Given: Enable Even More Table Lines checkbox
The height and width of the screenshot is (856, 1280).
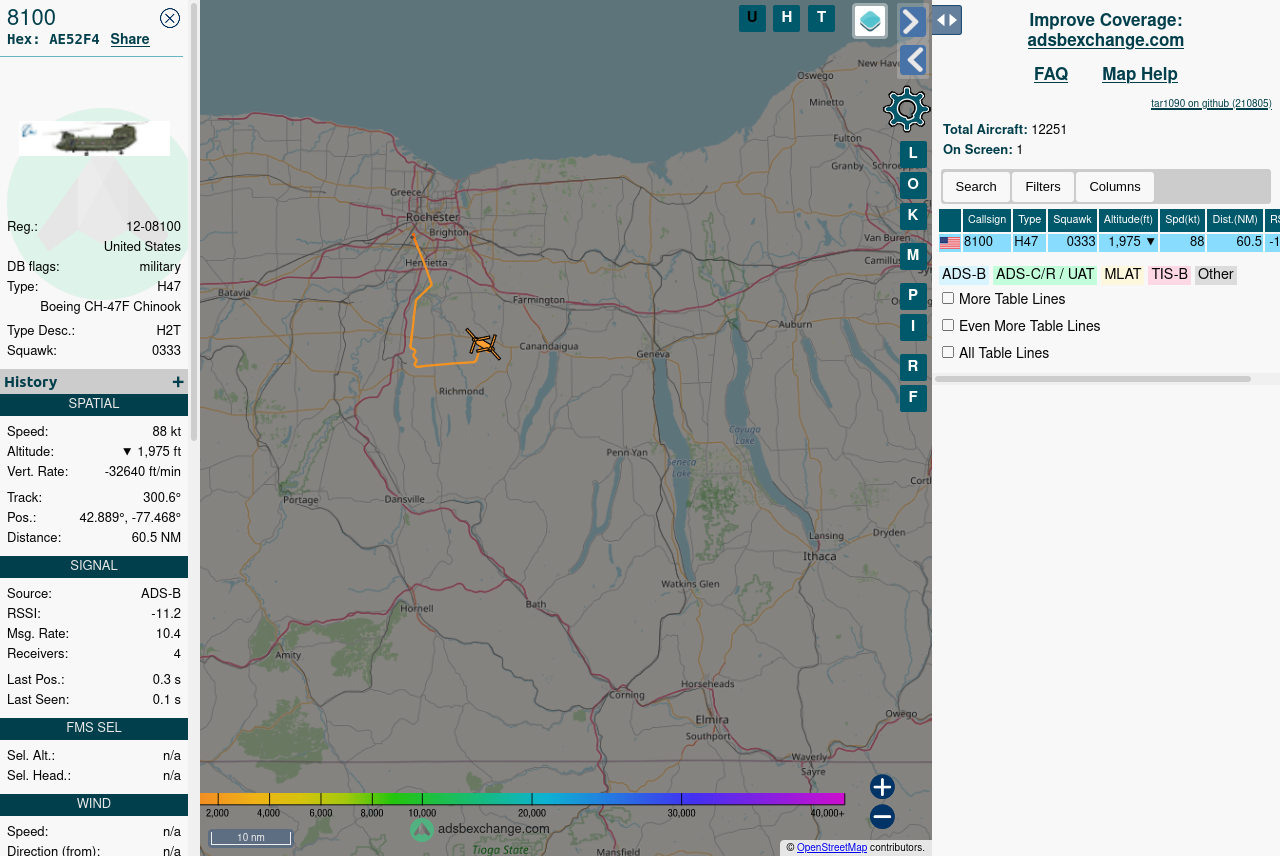Looking at the screenshot, I should [948, 325].
